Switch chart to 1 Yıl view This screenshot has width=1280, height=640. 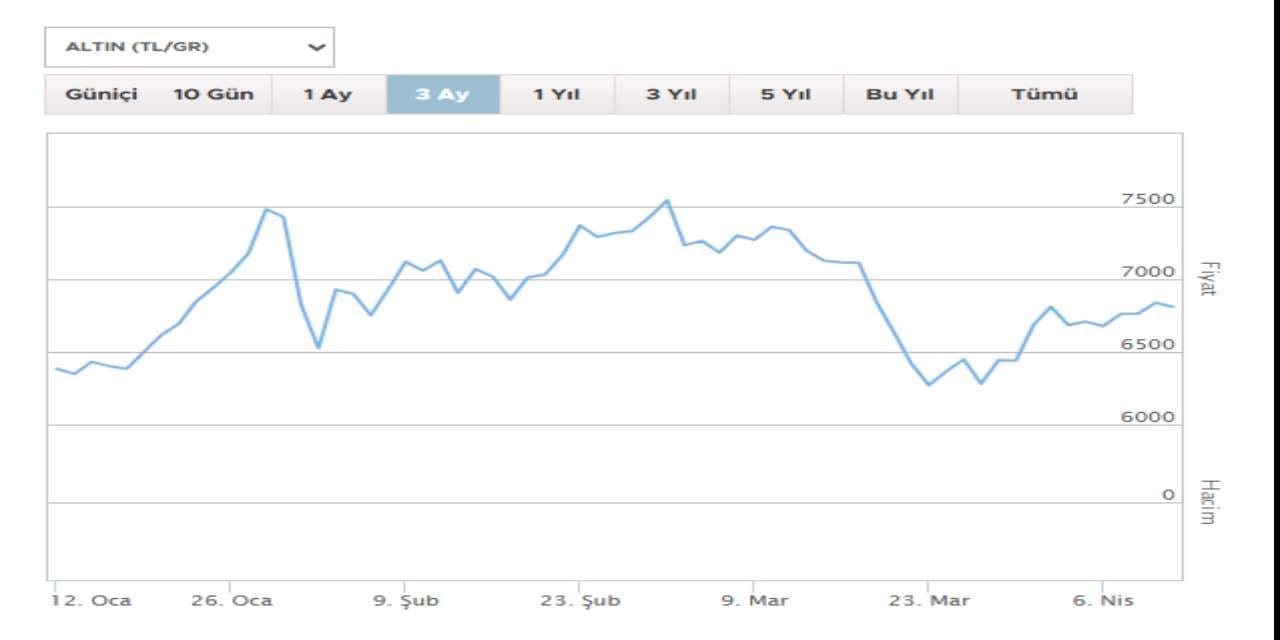click(x=556, y=95)
